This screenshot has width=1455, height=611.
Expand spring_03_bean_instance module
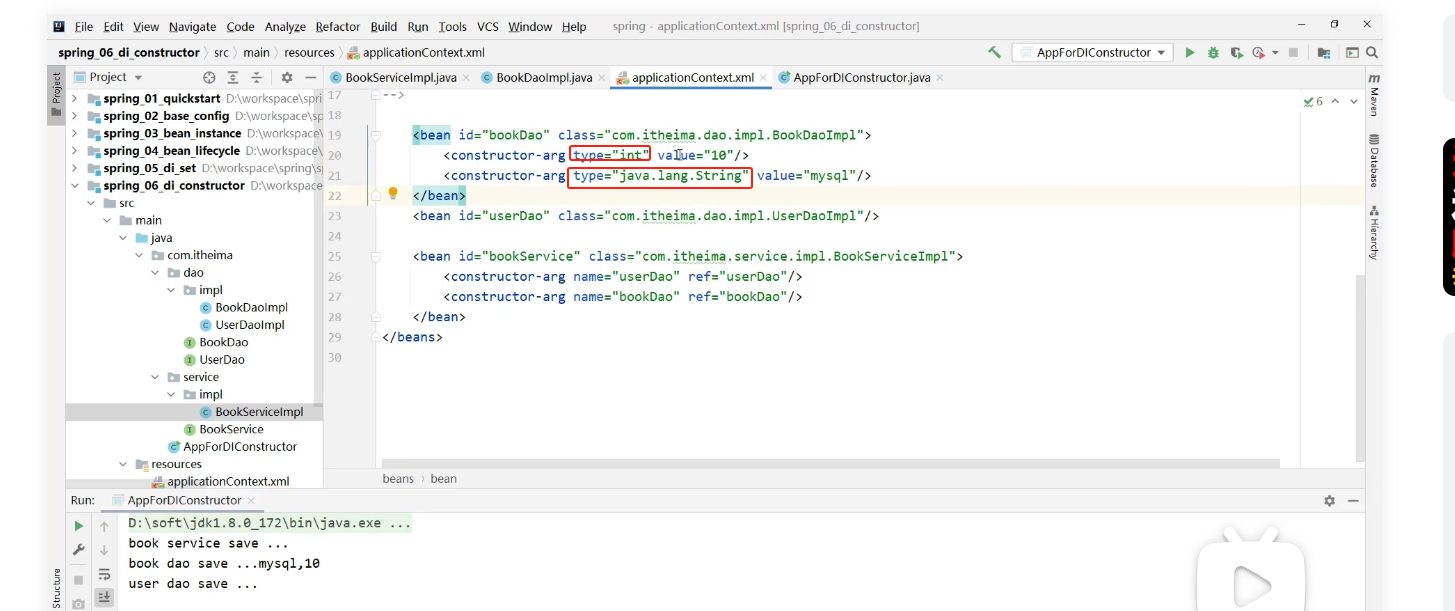75,133
